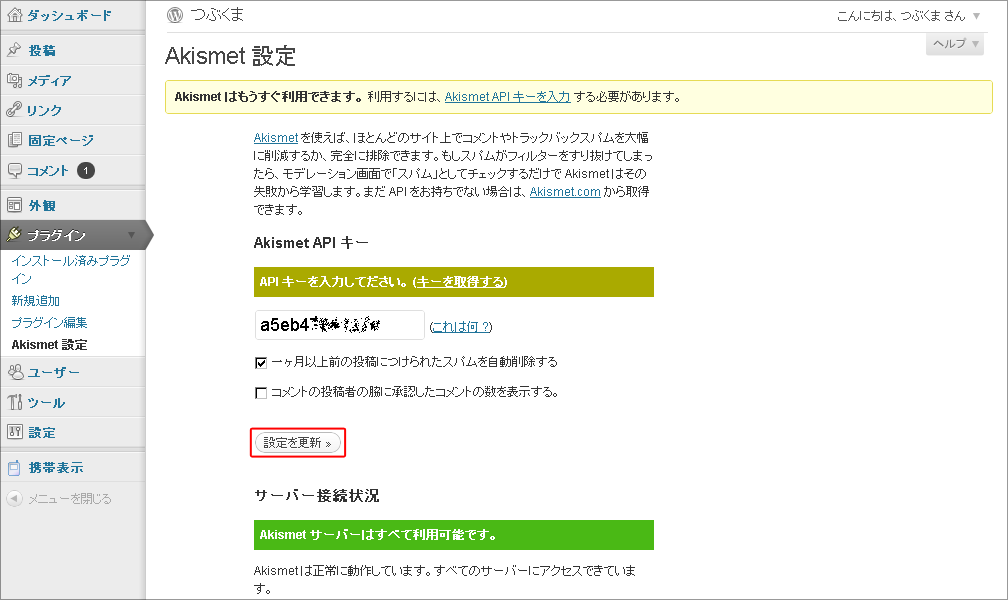Image resolution: width=1008 pixels, height=600 pixels.
Task: Click the users icon beside ユーザー
Action: click(15, 372)
